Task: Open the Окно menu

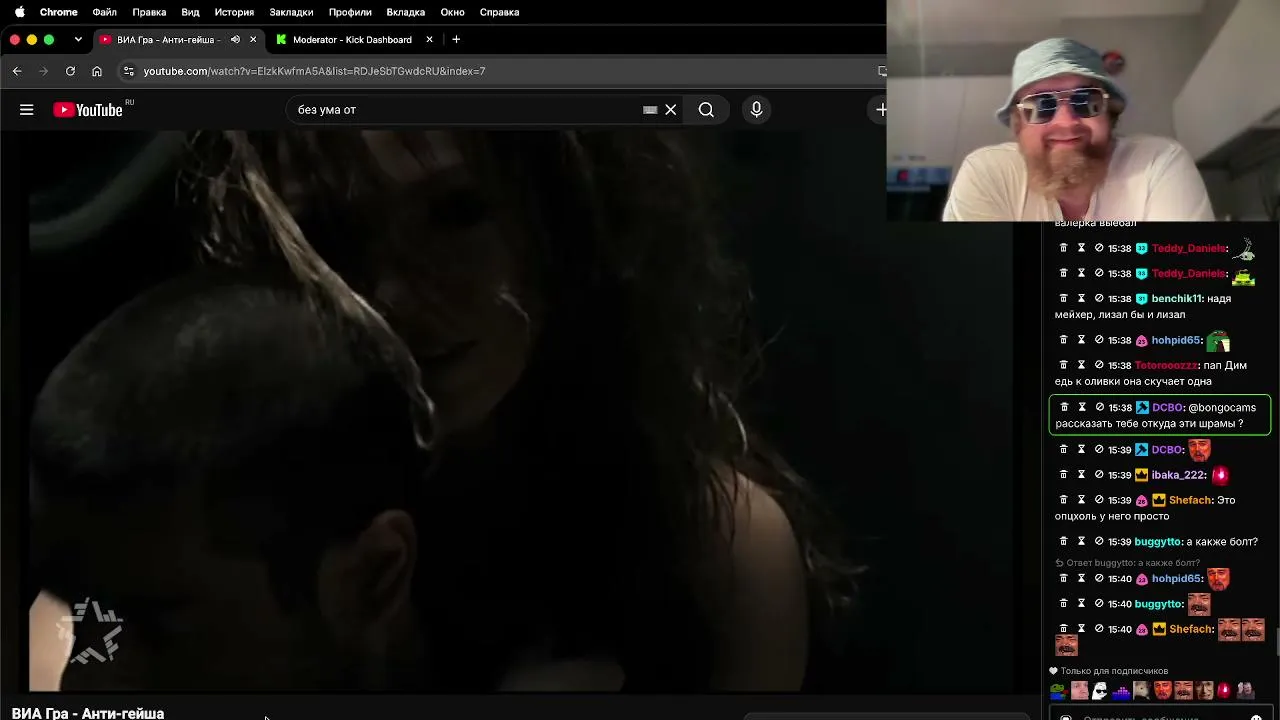Action: [452, 12]
